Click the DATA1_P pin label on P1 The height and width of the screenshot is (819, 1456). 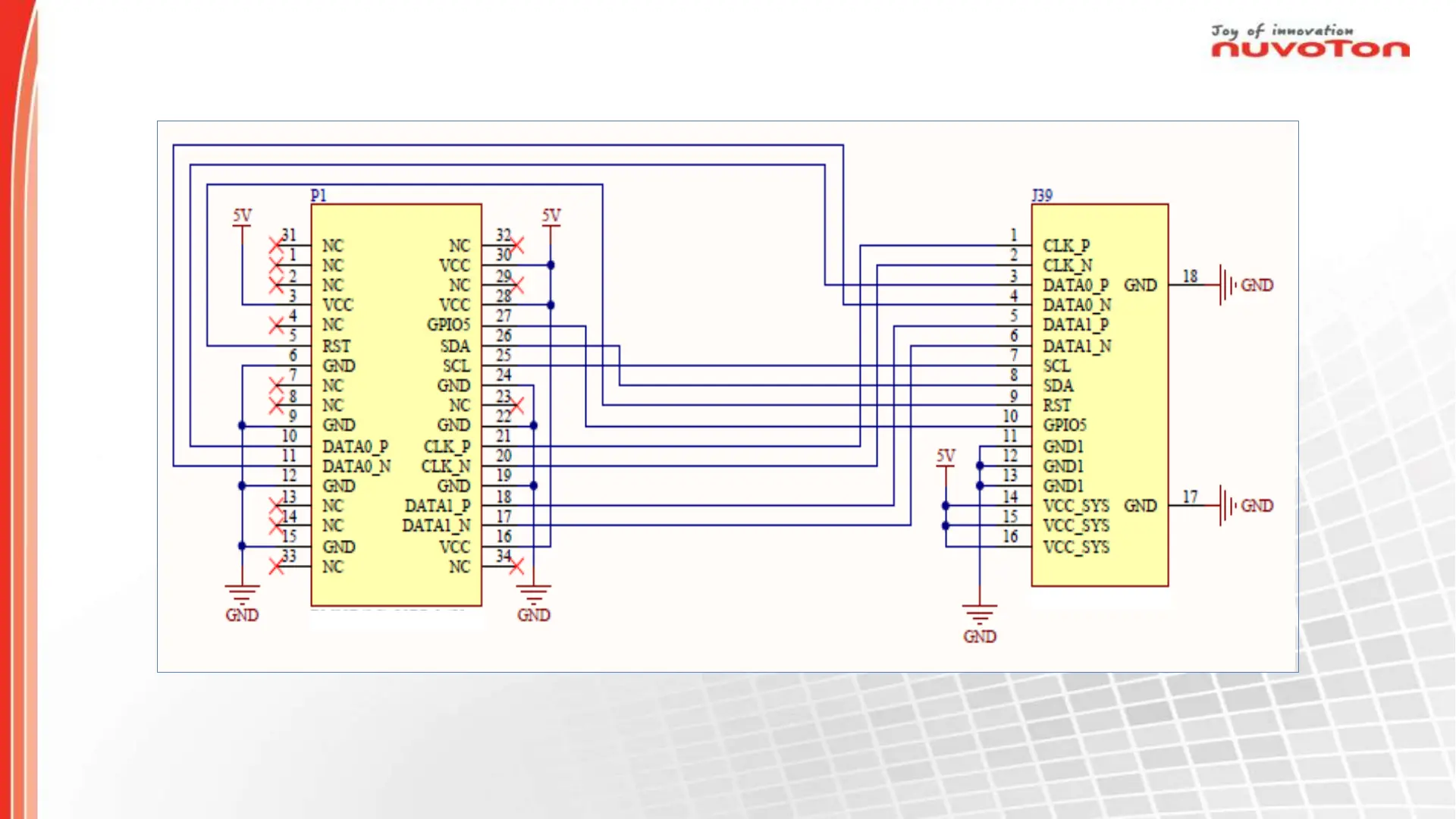coord(438,506)
